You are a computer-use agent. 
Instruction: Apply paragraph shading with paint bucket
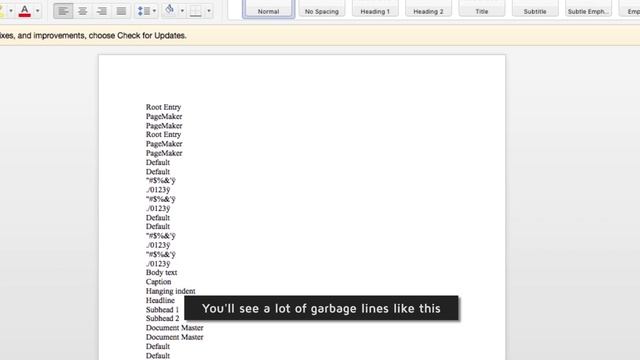click(170, 10)
